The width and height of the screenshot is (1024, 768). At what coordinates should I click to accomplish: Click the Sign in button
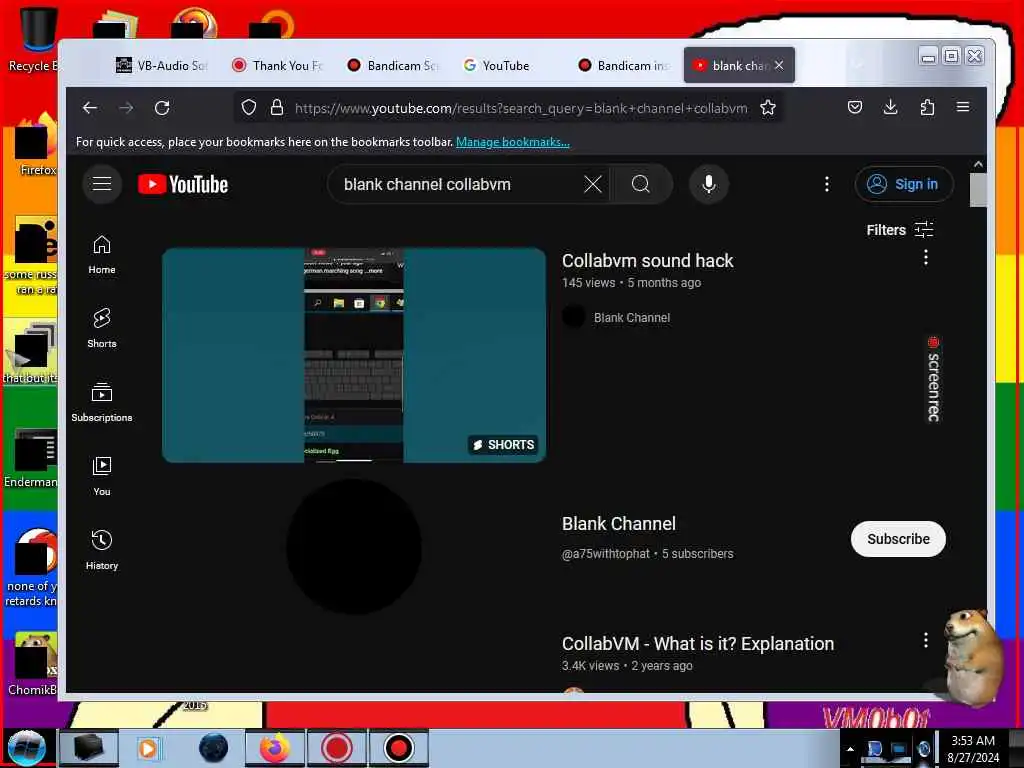coord(904,184)
